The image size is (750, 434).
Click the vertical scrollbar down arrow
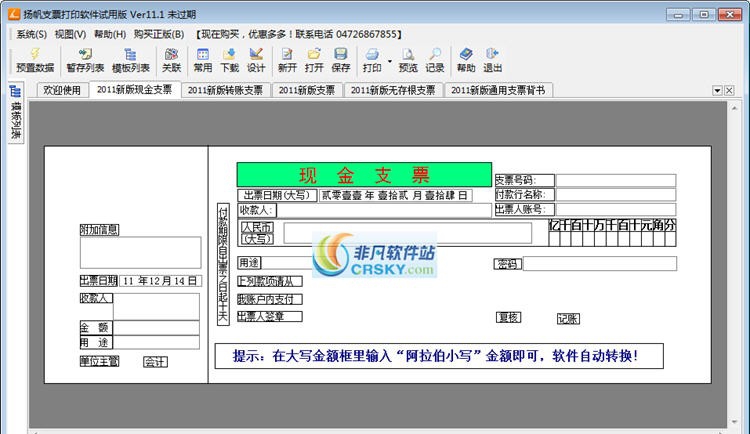click(x=735, y=422)
